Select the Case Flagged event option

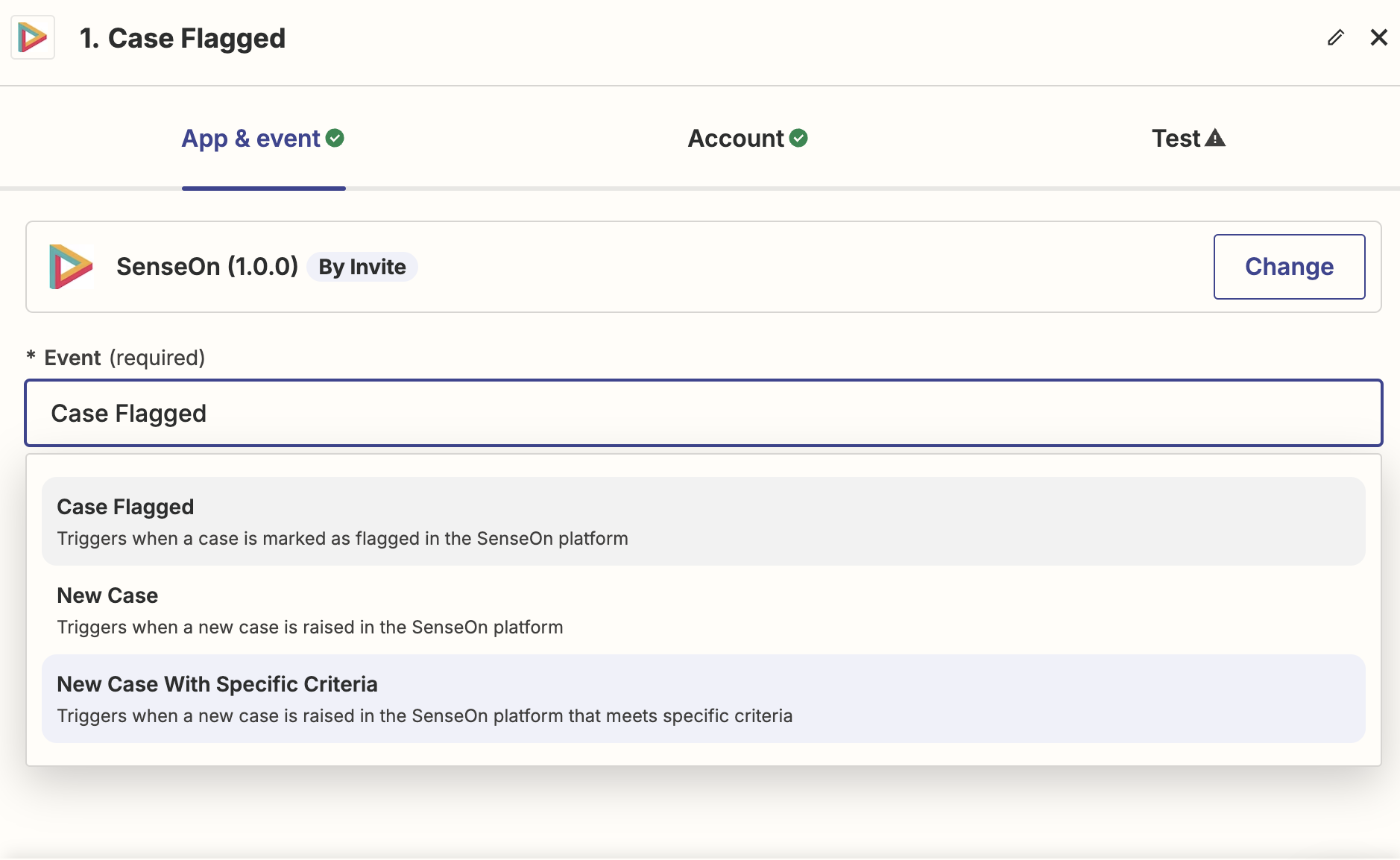[x=704, y=522]
